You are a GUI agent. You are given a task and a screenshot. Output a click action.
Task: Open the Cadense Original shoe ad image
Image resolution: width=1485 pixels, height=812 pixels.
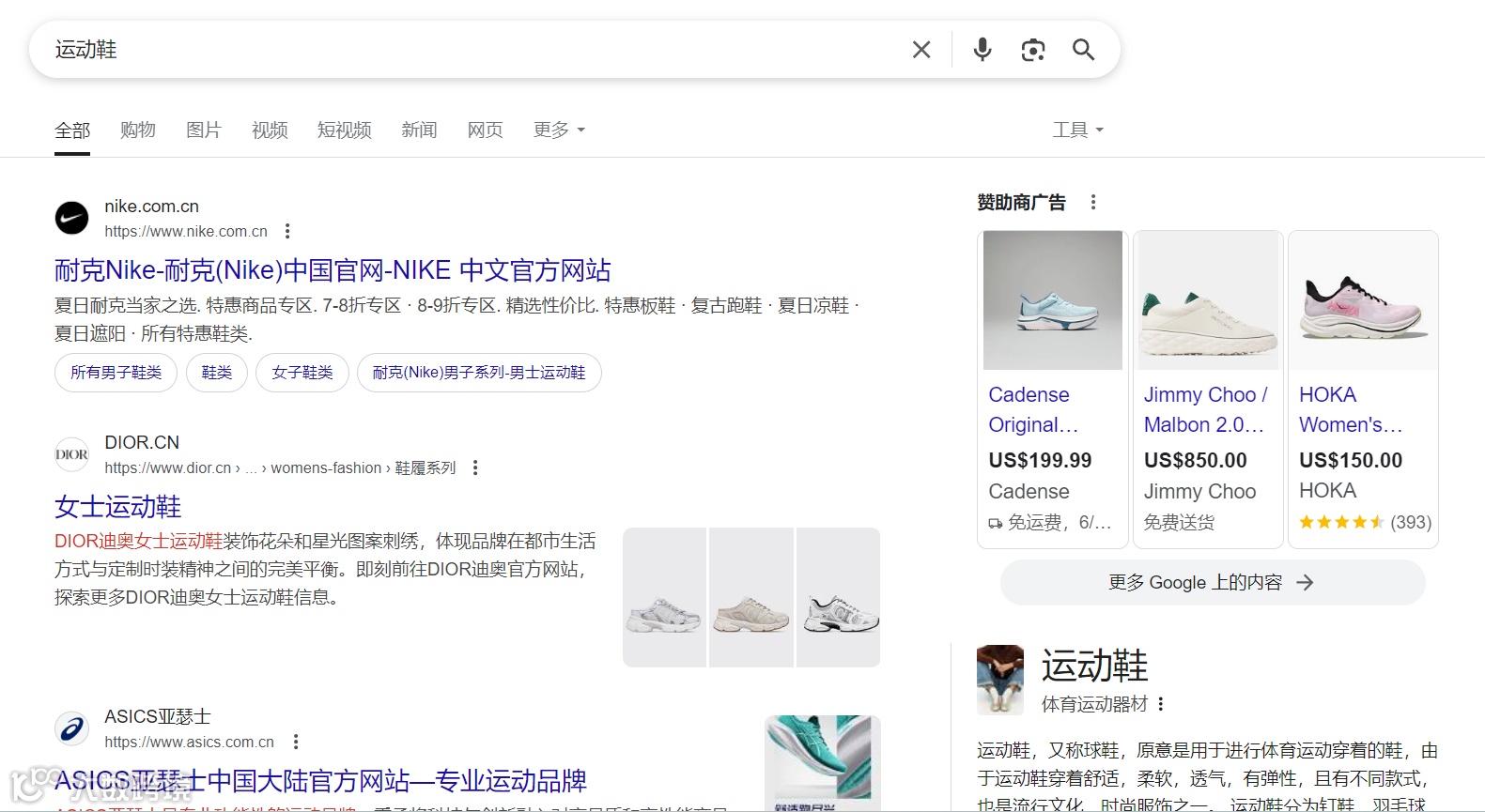[1053, 300]
